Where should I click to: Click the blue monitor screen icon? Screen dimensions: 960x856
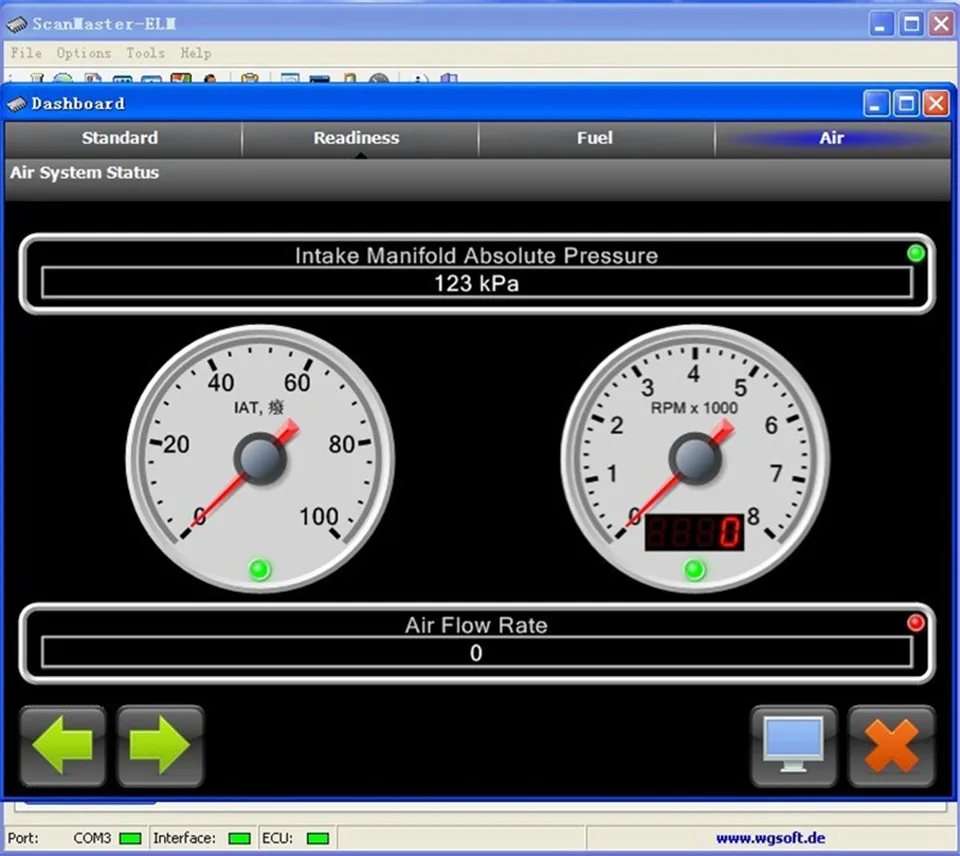point(794,746)
